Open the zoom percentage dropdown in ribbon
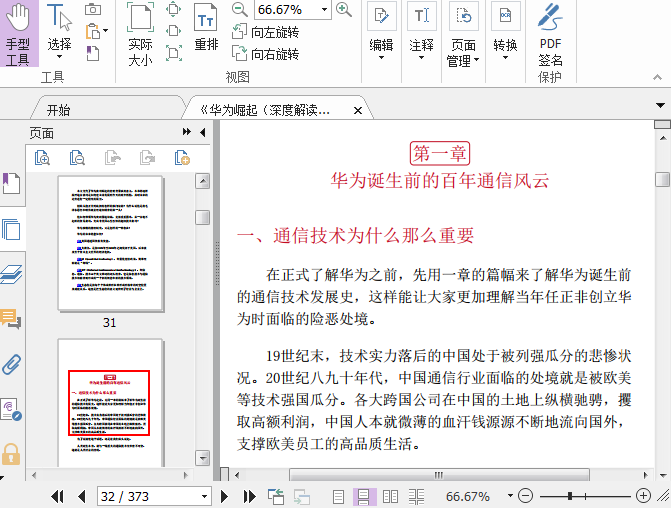Image resolution: width=671 pixels, height=508 pixels. click(324, 9)
